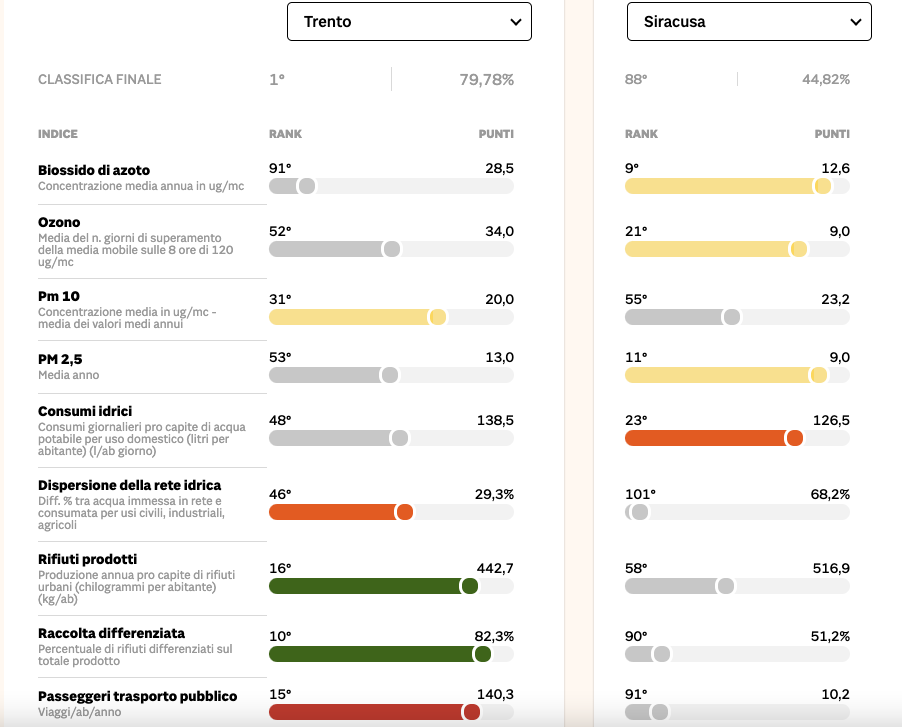The height and width of the screenshot is (727, 902).
Task: Click Siracusa's Raccolta differenziata slider handle
Action: (661, 654)
